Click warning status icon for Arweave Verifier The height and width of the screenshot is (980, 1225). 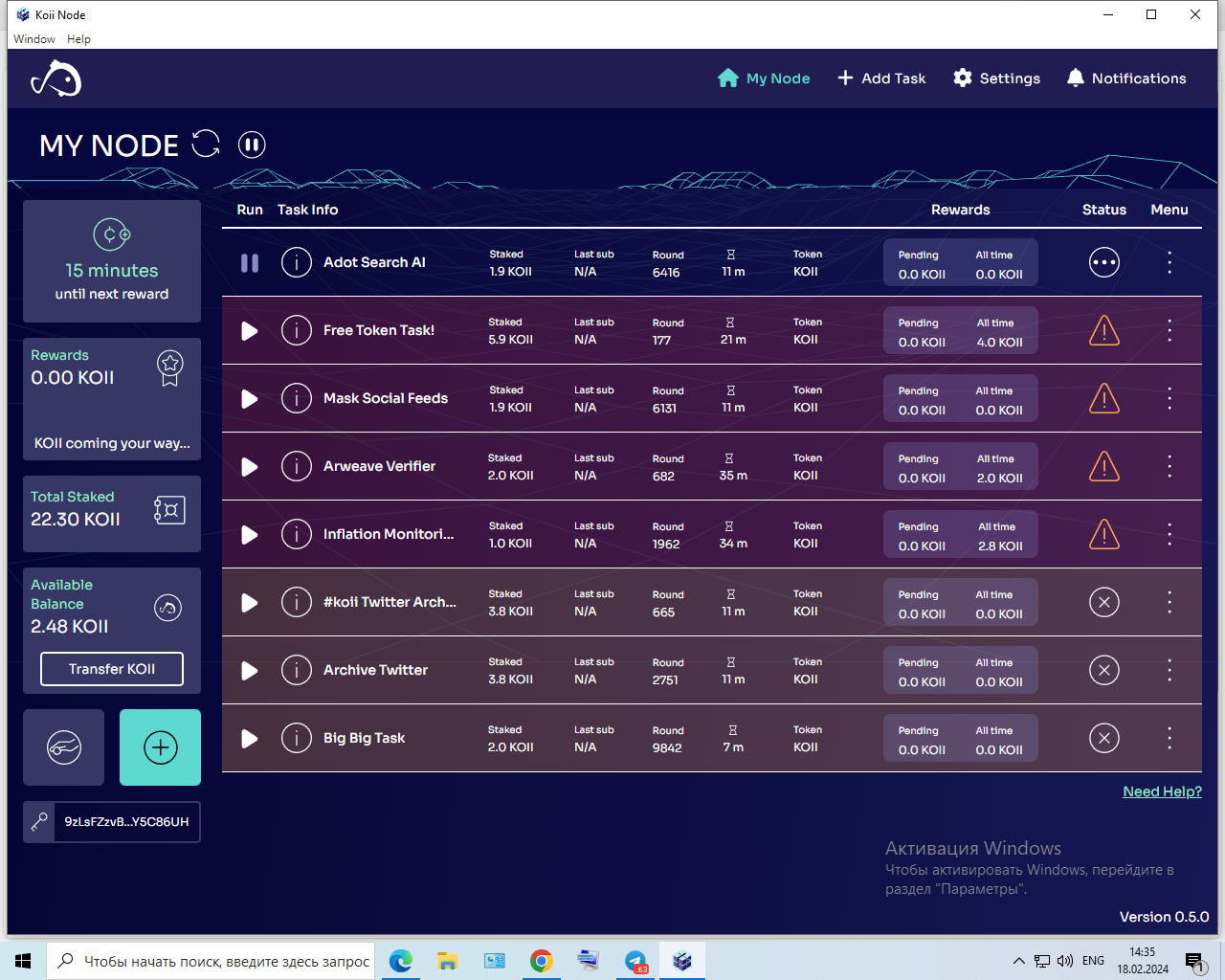(1104, 466)
